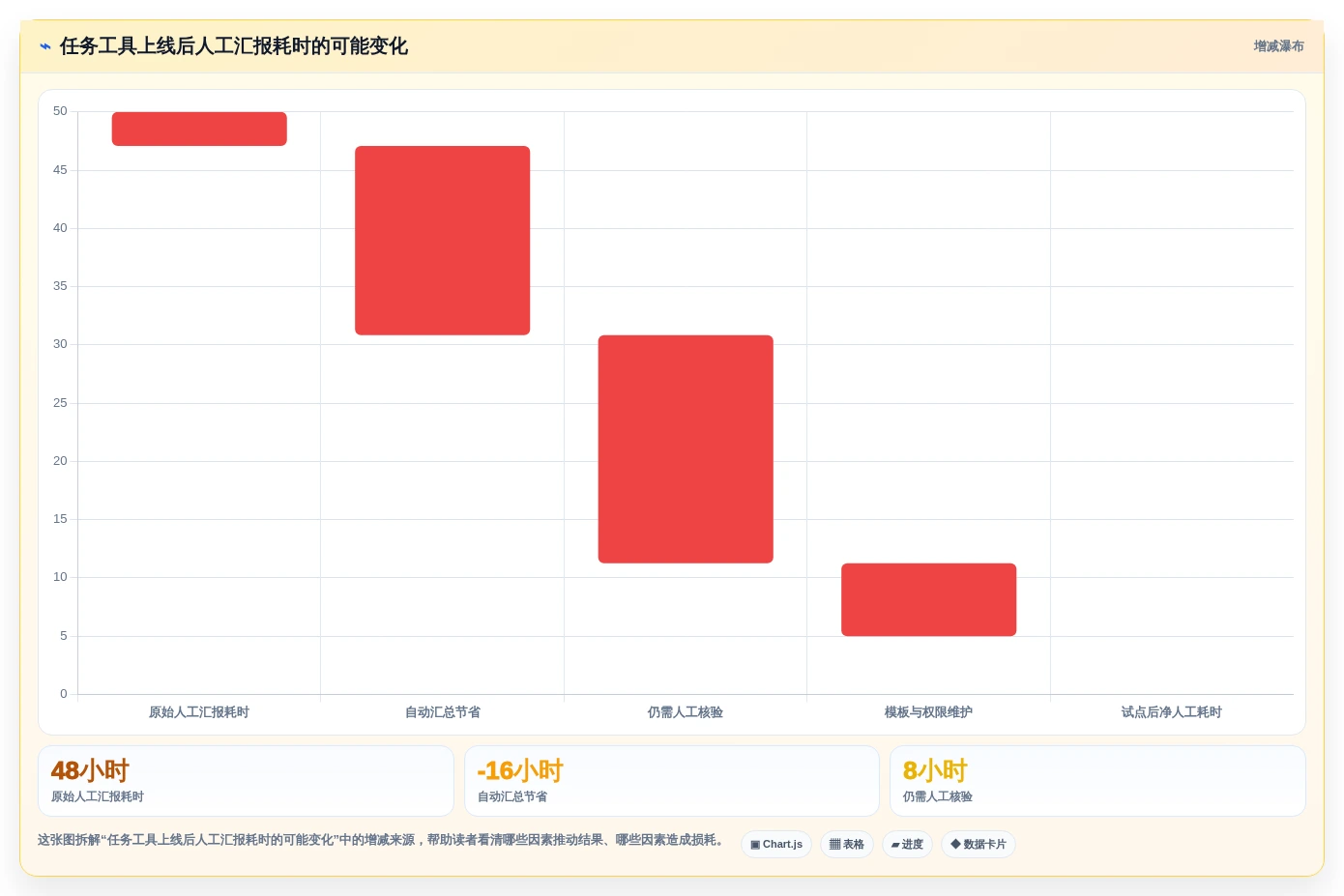Click the -16小时 data card

[x=672, y=781]
